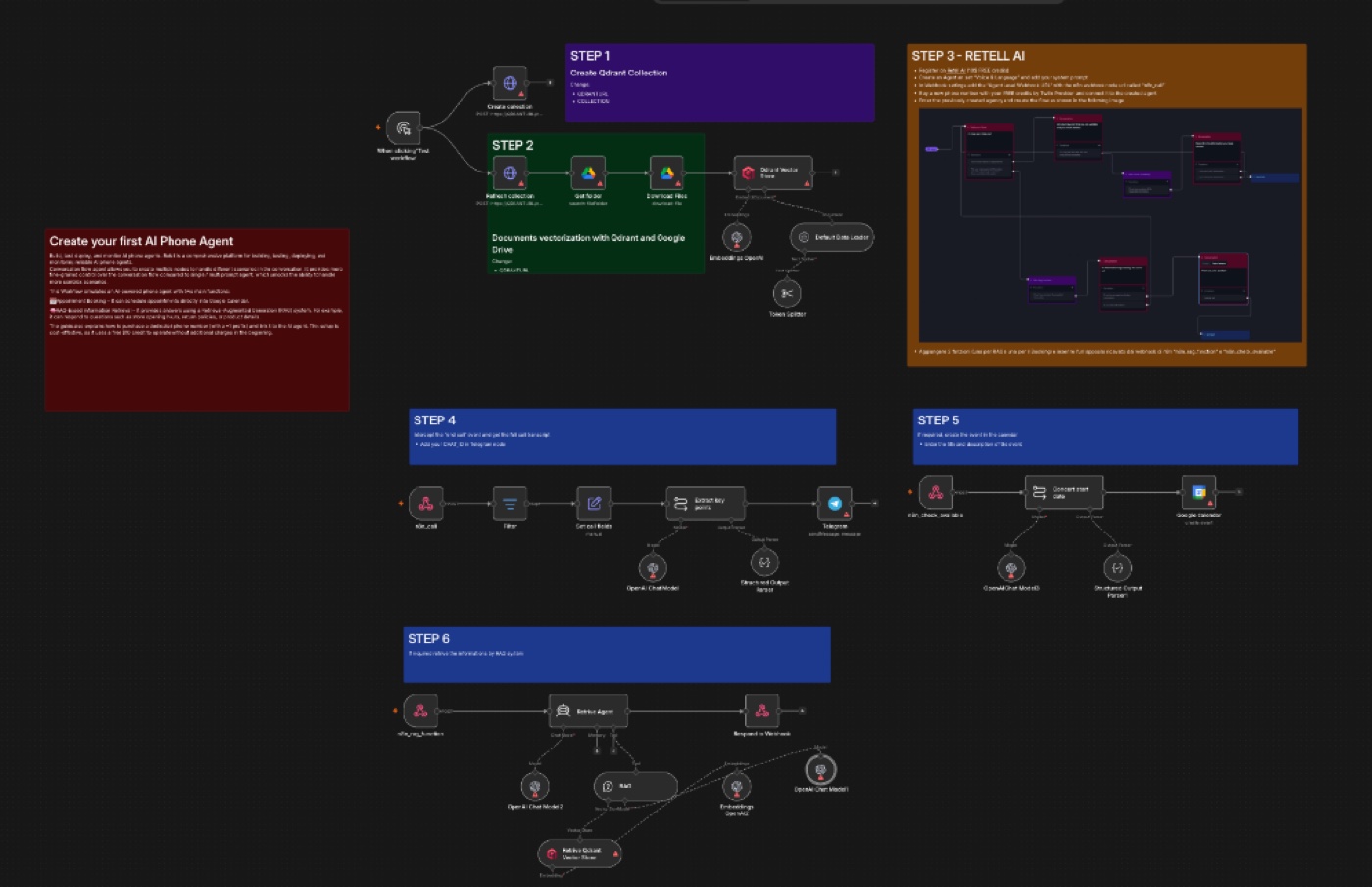Click the OpenAI Chat Model2 node
Viewport: 1372px width, 887px height.
pos(535,787)
